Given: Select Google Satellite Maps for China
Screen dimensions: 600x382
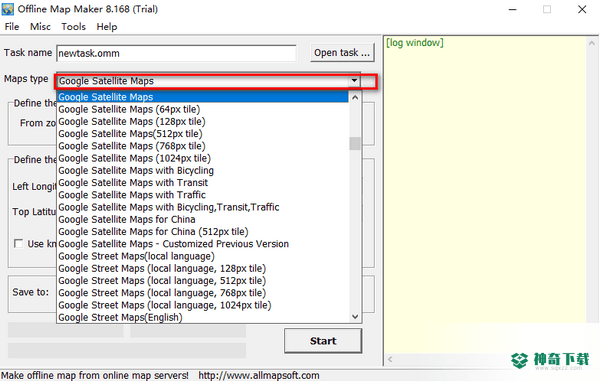Looking at the screenshot, I should tap(127, 219).
